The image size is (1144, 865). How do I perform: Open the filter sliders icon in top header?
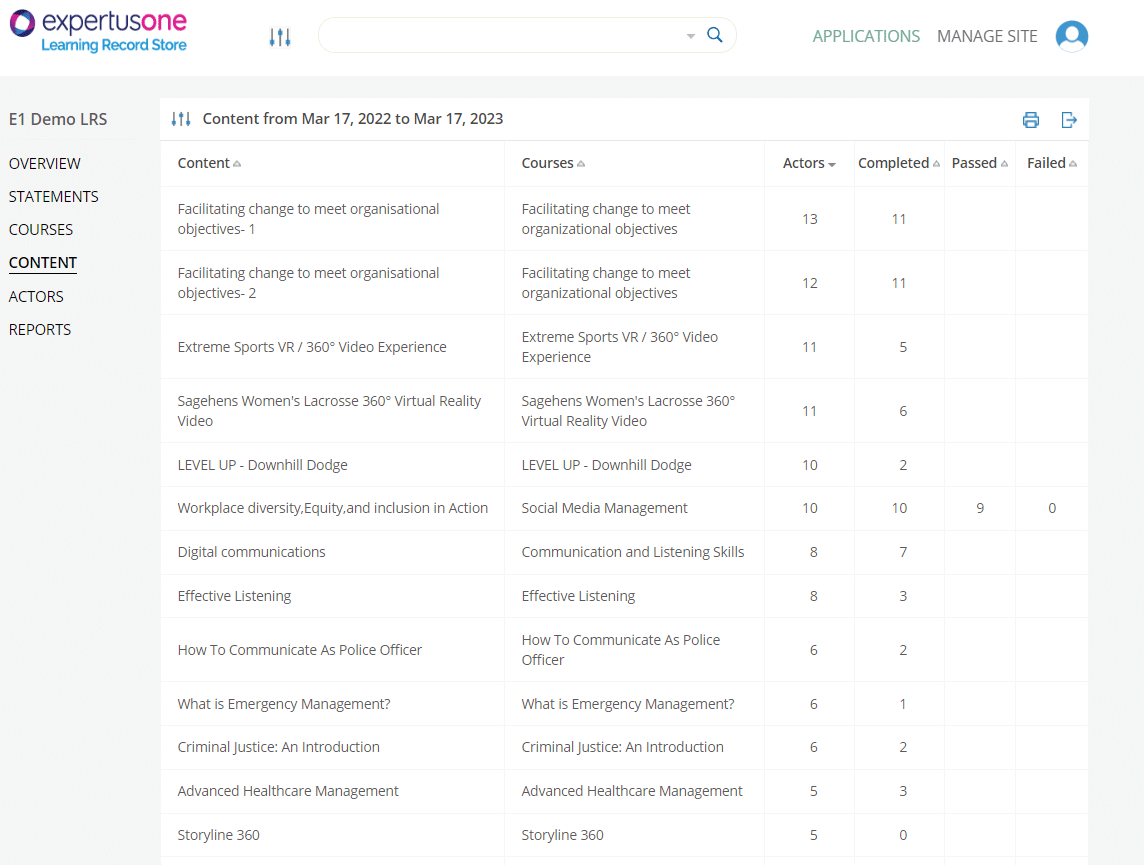coord(280,36)
